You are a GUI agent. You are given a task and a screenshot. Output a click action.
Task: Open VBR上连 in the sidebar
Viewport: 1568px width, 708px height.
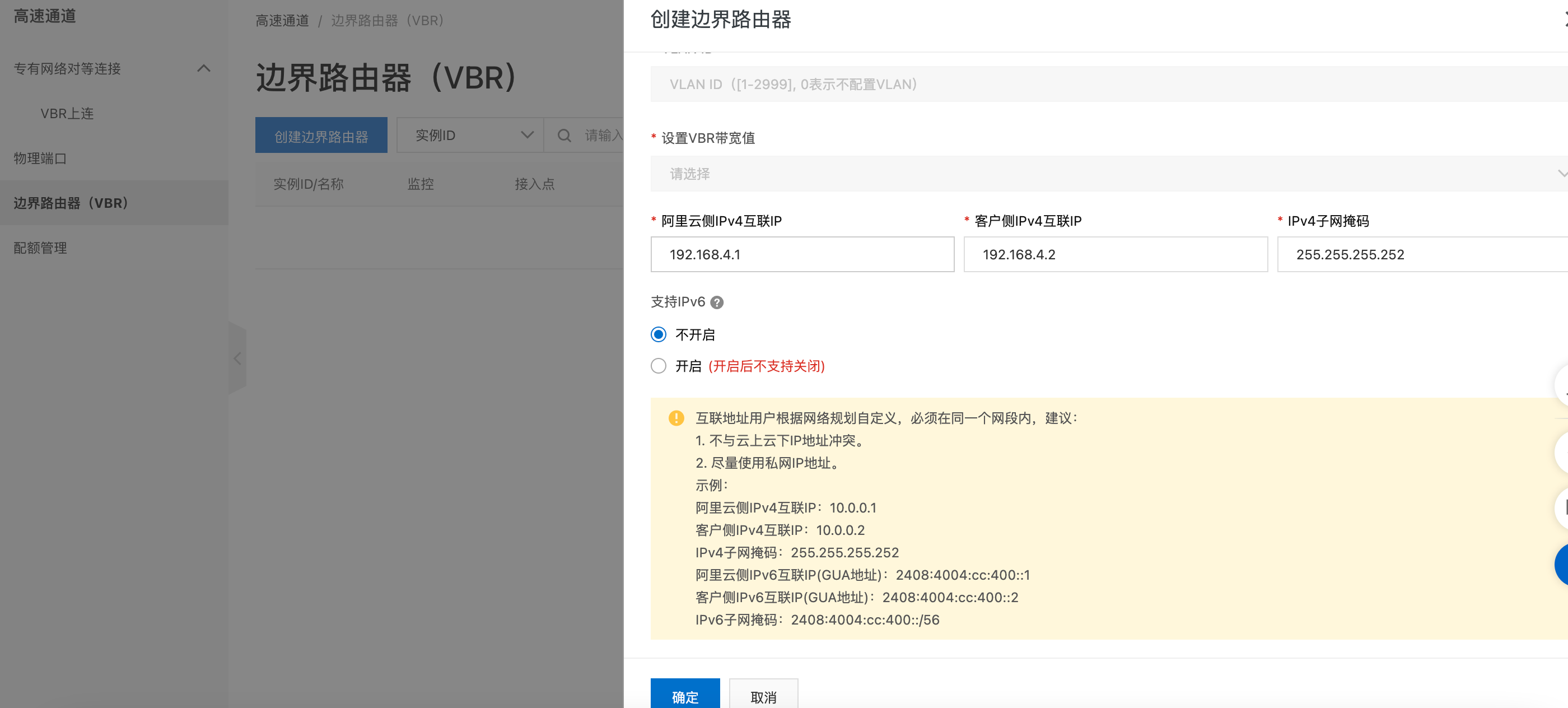67,114
